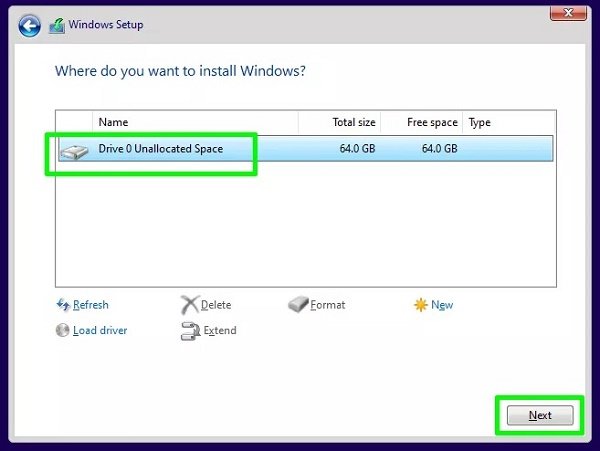This screenshot has height=451, width=600.
Task: Click the Delete X icon
Action: click(x=189, y=305)
